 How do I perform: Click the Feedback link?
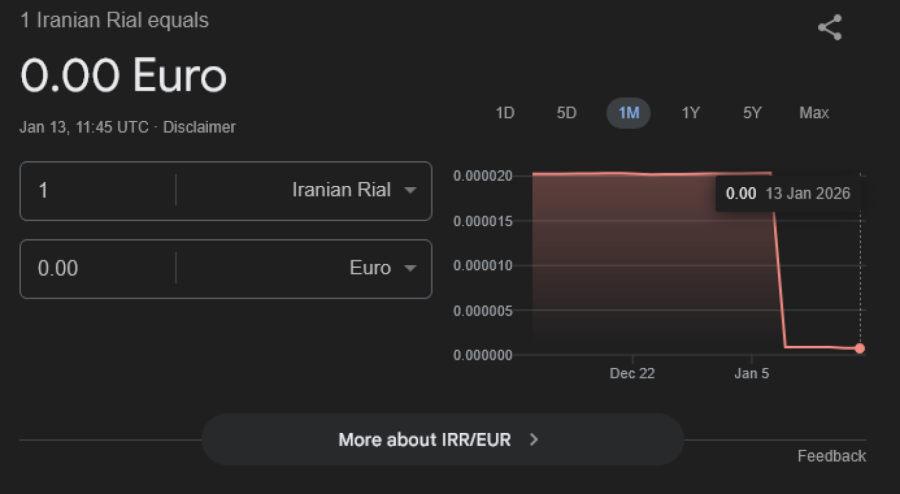pos(831,456)
